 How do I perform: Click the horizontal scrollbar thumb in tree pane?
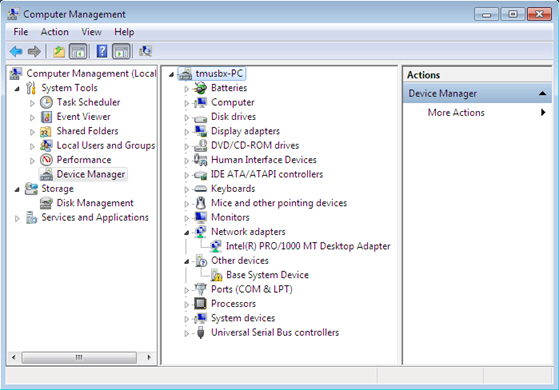(79, 357)
